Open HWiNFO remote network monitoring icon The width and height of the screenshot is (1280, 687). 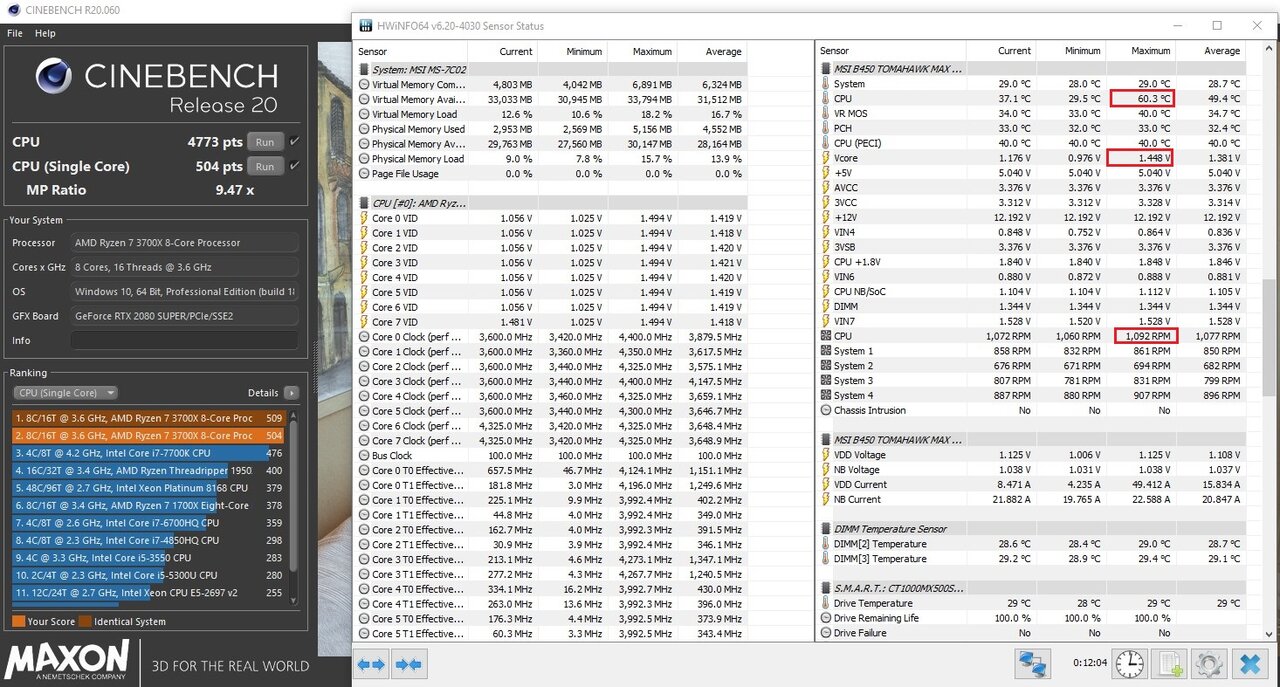tap(1031, 663)
